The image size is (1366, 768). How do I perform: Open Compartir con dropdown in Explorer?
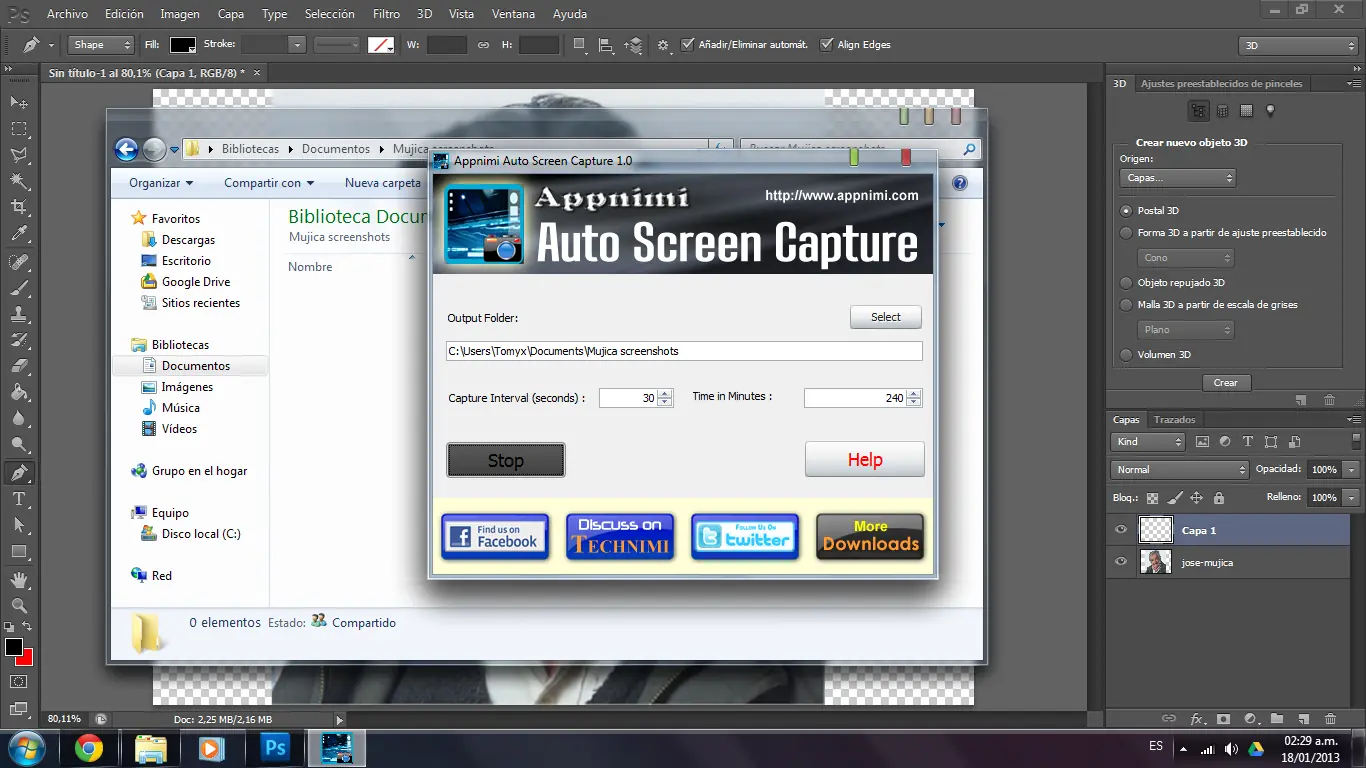click(269, 183)
